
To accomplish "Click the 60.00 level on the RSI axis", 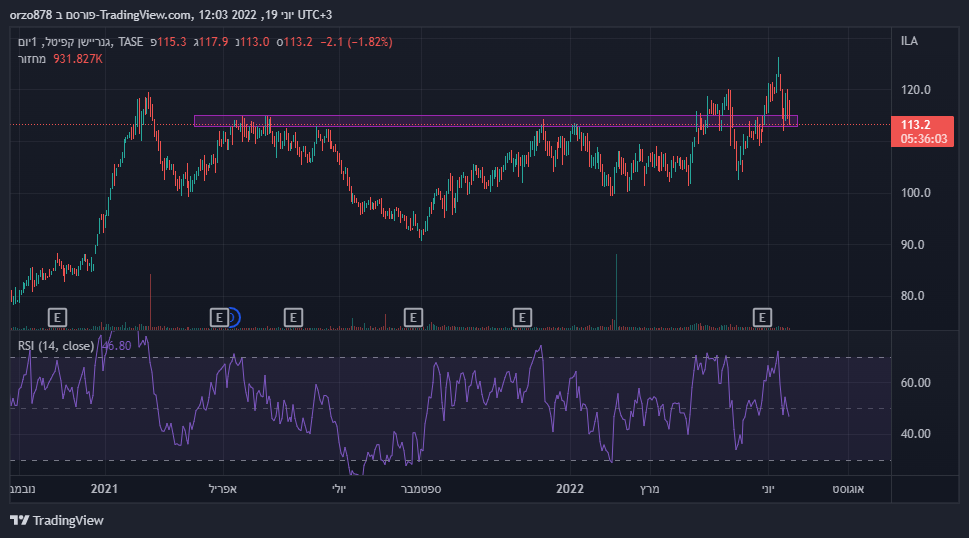I will click(x=917, y=382).
